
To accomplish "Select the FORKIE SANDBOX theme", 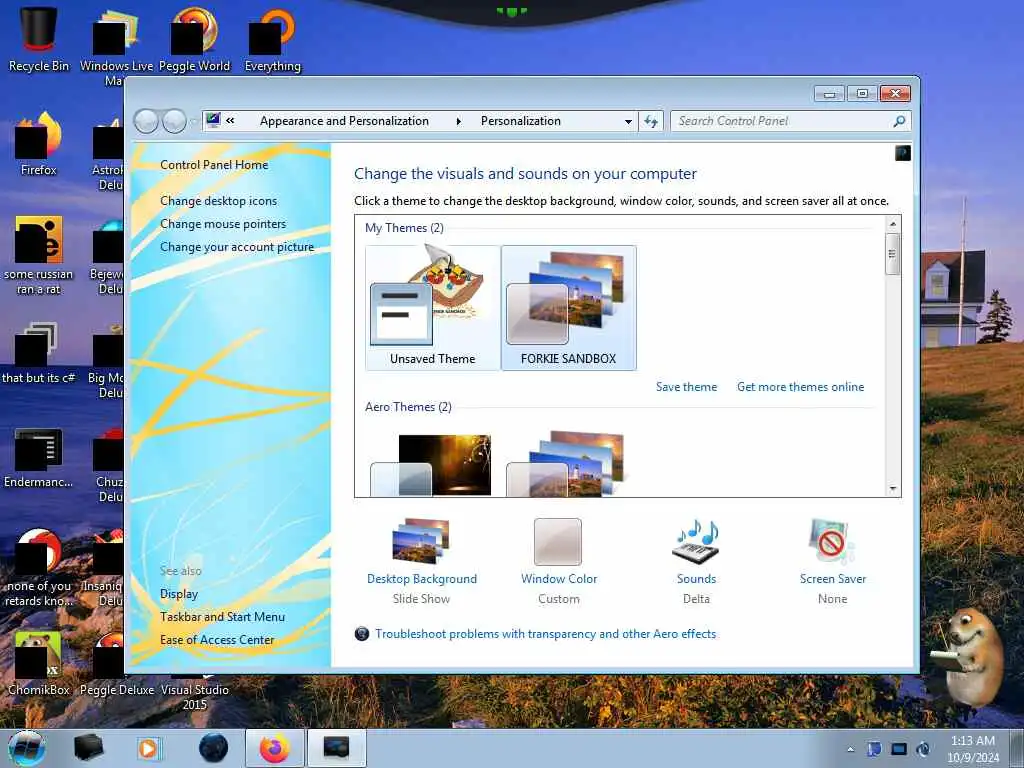I will pos(569,308).
